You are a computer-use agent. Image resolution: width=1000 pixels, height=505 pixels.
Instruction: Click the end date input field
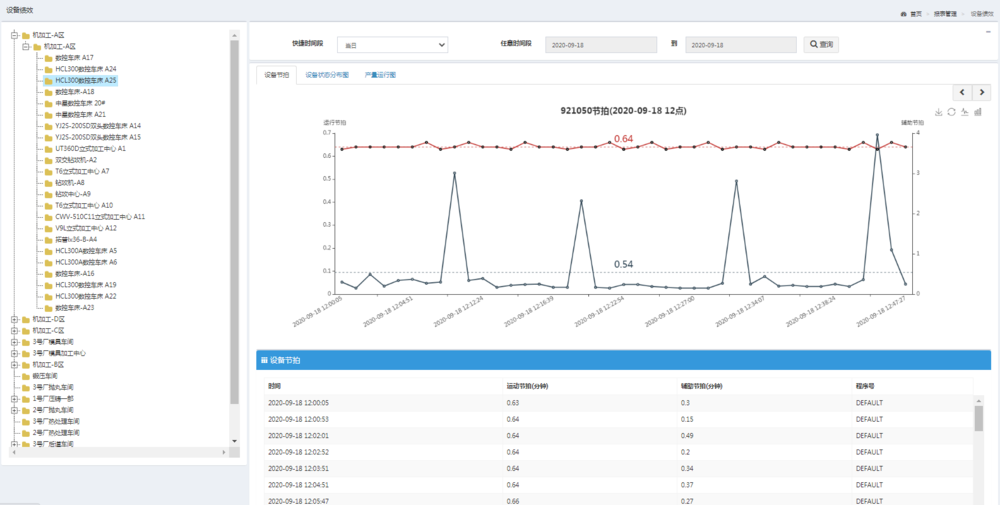pyautogui.click(x=741, y=45)
